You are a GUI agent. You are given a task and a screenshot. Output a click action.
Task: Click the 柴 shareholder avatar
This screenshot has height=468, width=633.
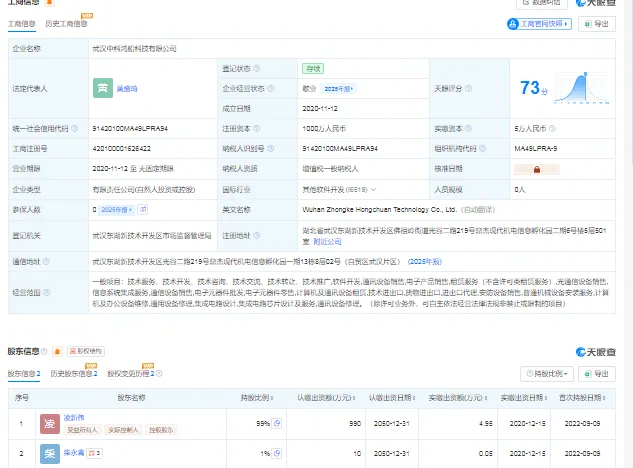(50, 453)
